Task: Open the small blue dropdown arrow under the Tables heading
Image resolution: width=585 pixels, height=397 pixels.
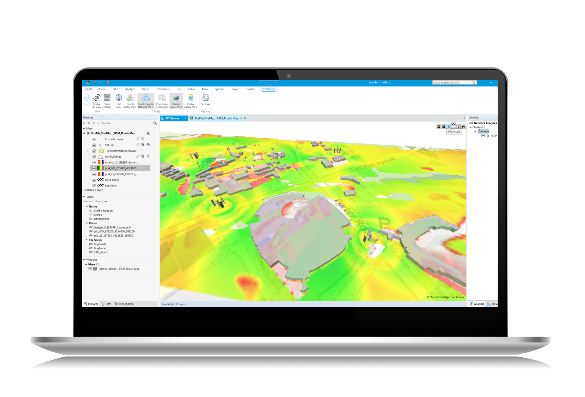Action: pos(106,201)
